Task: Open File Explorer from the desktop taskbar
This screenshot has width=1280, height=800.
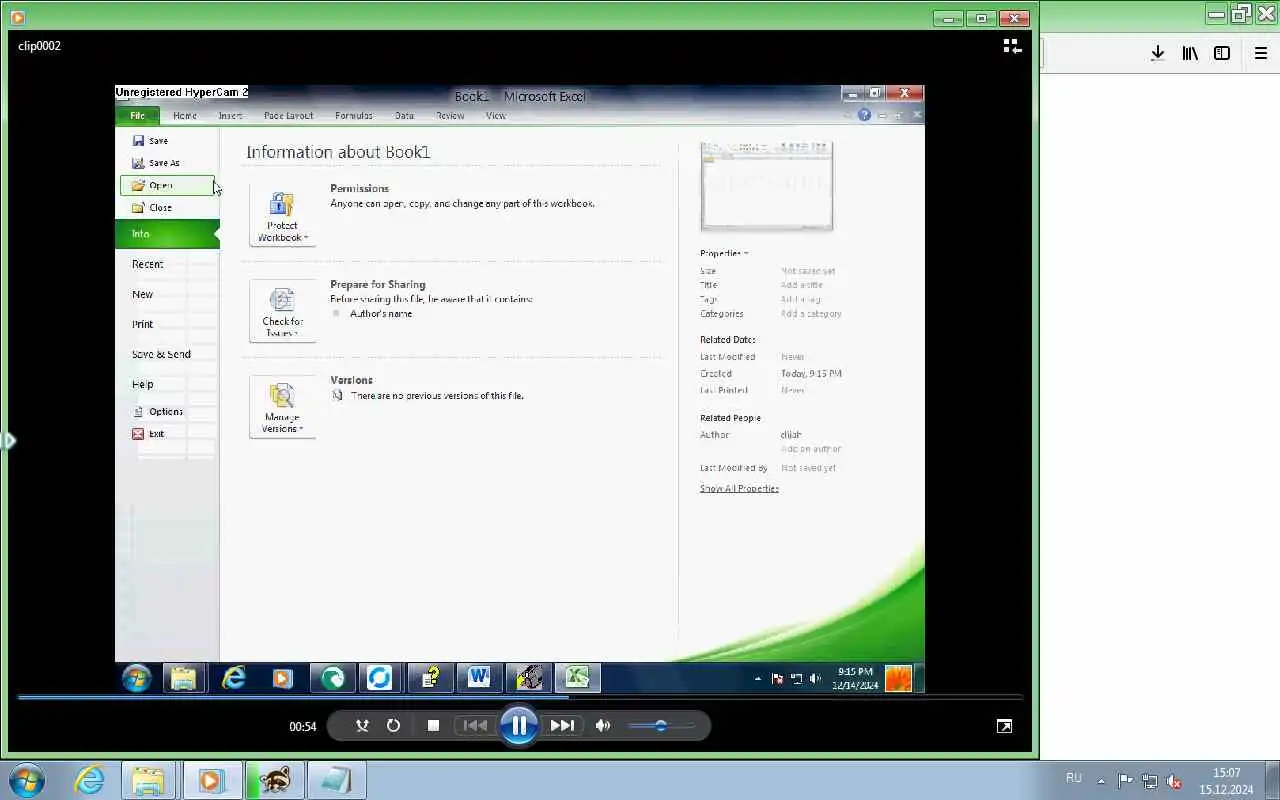Action: tap(149, 780)
